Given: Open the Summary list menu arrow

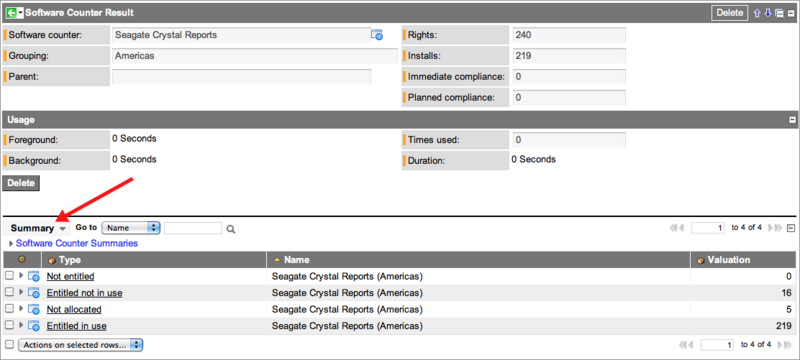Looking at the screenshot, I should [62, 229].
